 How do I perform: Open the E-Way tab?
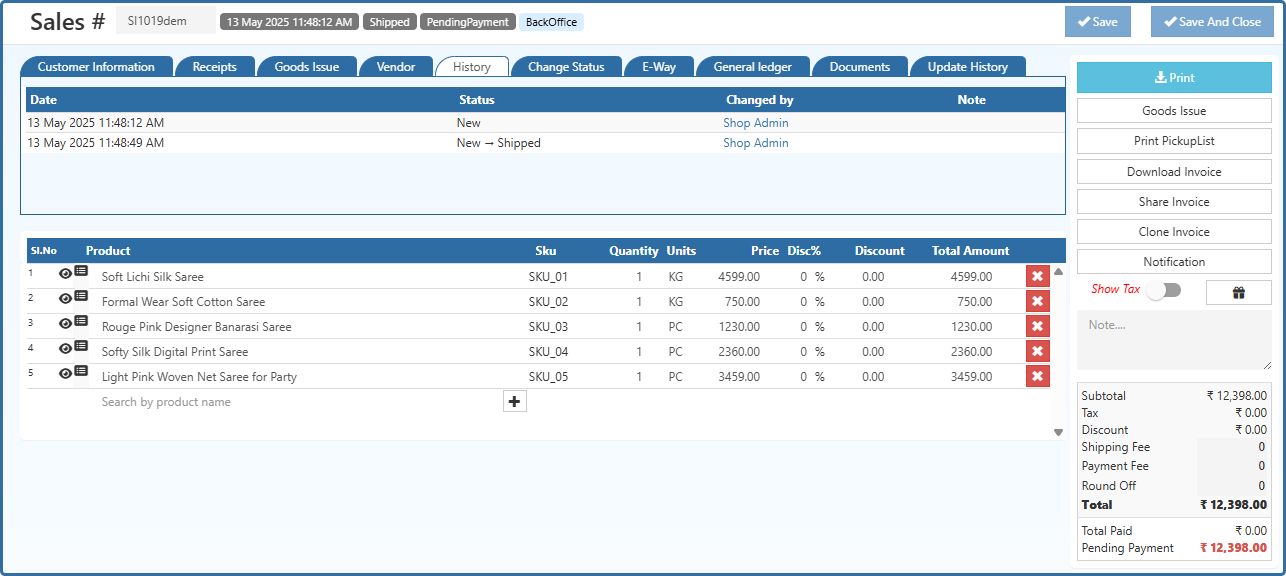(x=659, y=67)
